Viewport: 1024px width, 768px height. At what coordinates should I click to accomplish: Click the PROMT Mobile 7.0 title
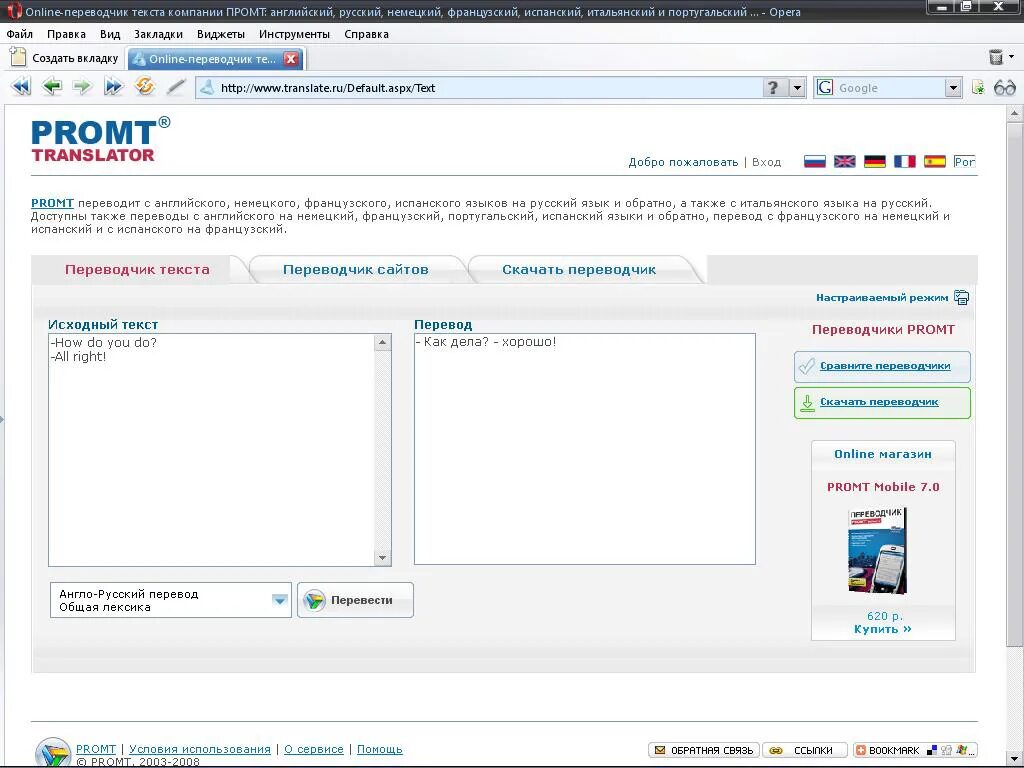tap(883, 487)
